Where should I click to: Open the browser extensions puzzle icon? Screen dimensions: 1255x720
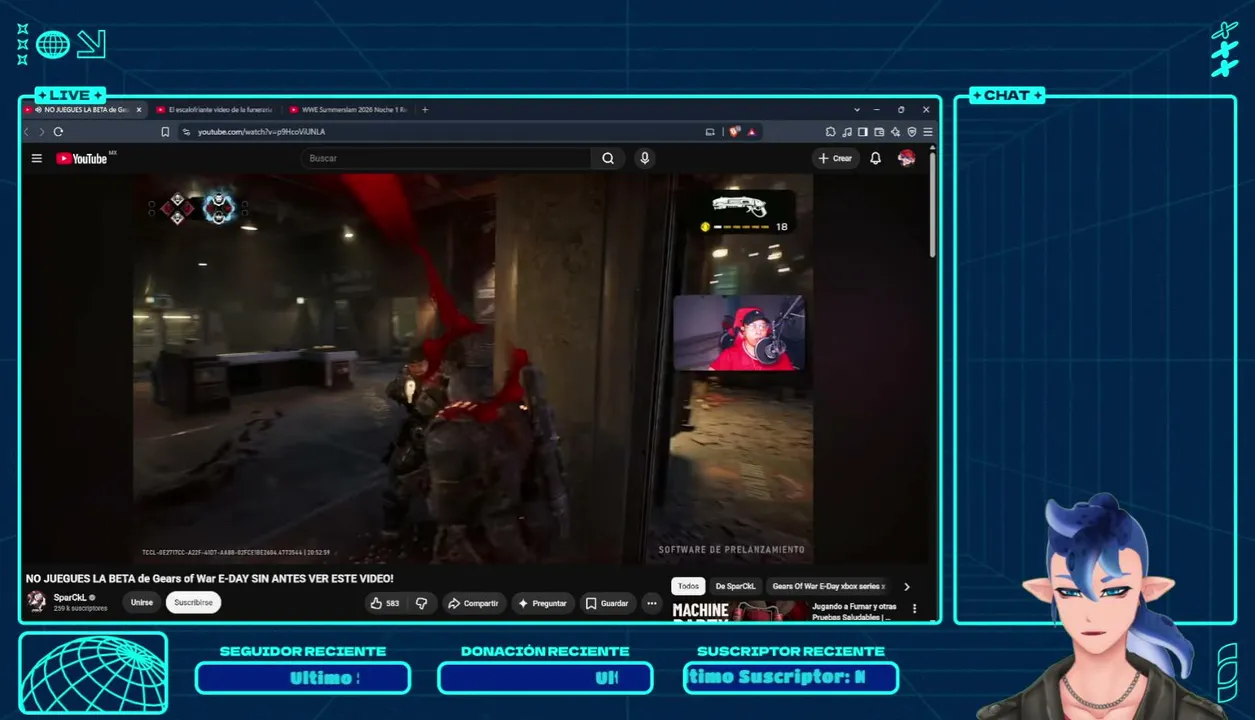point(830,132)
